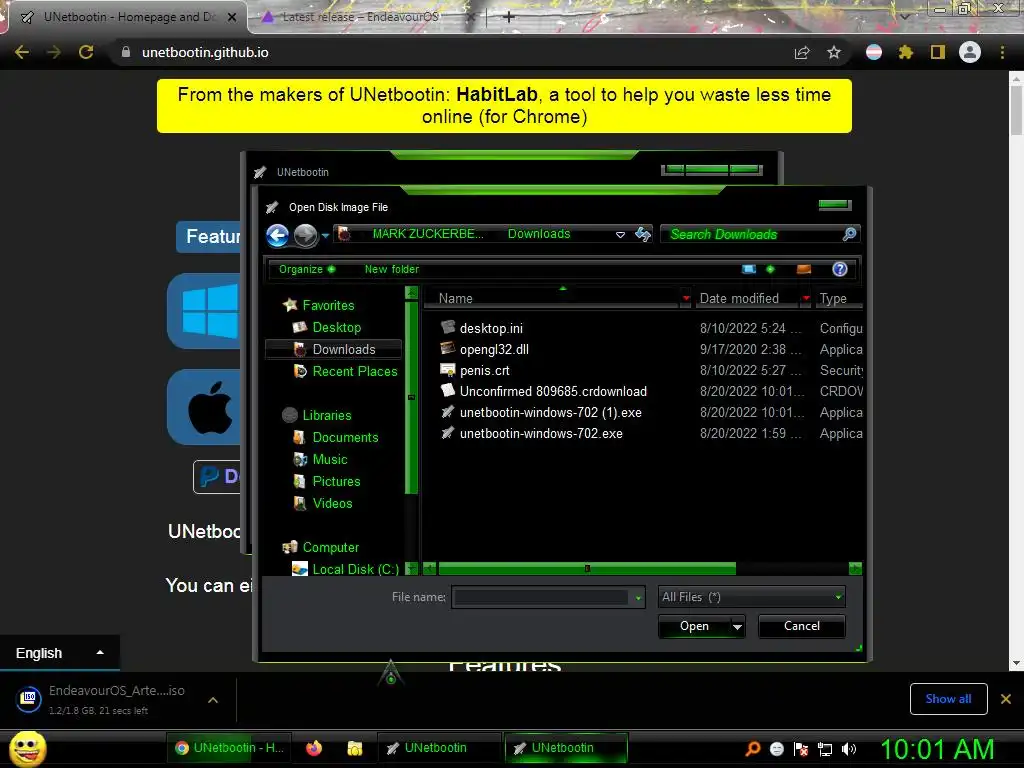Open Local Disk (C:) in sidebar
Viewport: 1024px width, 768px height.
[355, 569]
